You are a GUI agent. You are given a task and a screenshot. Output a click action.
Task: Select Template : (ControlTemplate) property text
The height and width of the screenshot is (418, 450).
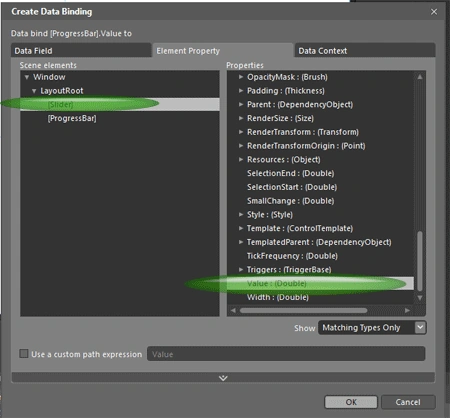(300, 228)
